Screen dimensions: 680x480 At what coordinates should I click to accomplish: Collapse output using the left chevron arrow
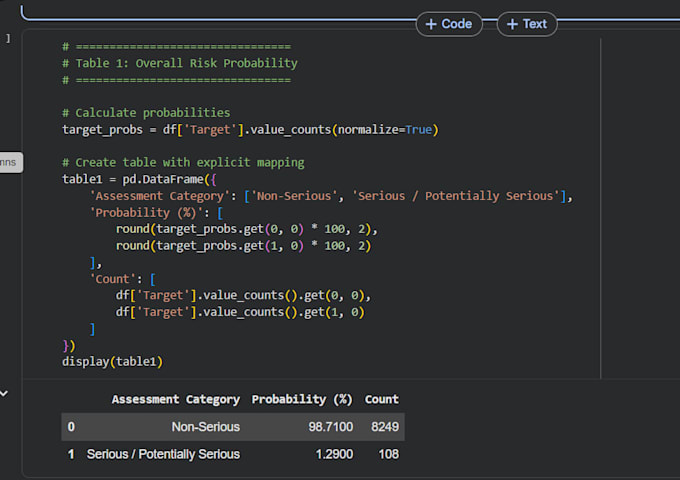4,394
